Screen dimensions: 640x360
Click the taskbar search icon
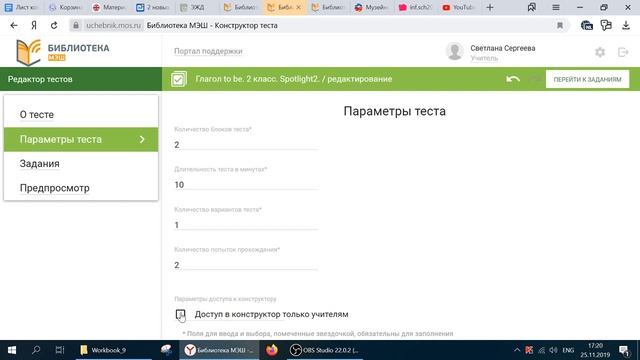[36, 350]
